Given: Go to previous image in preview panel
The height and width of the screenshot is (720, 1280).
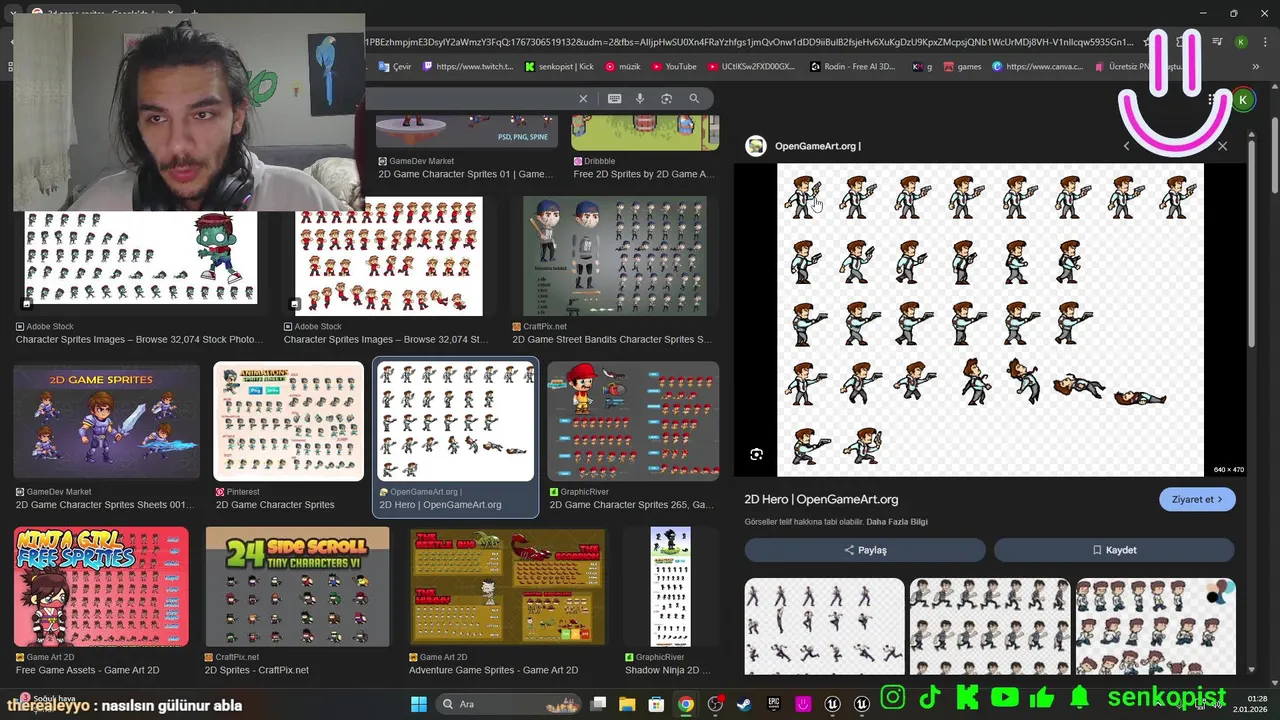Looking at the screenshot, I should point(1127,146).
